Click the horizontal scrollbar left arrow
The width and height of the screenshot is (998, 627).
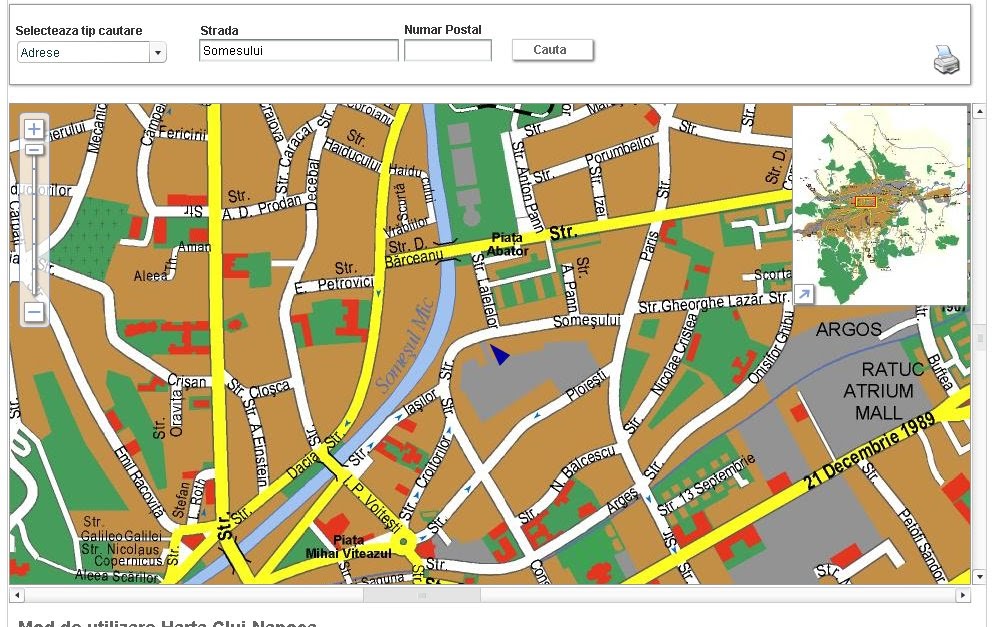pos(17,595)
